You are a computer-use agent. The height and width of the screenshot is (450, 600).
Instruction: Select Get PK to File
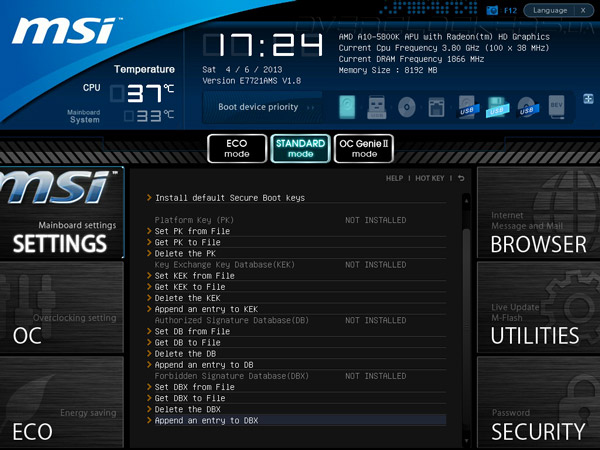pos(297,242)
